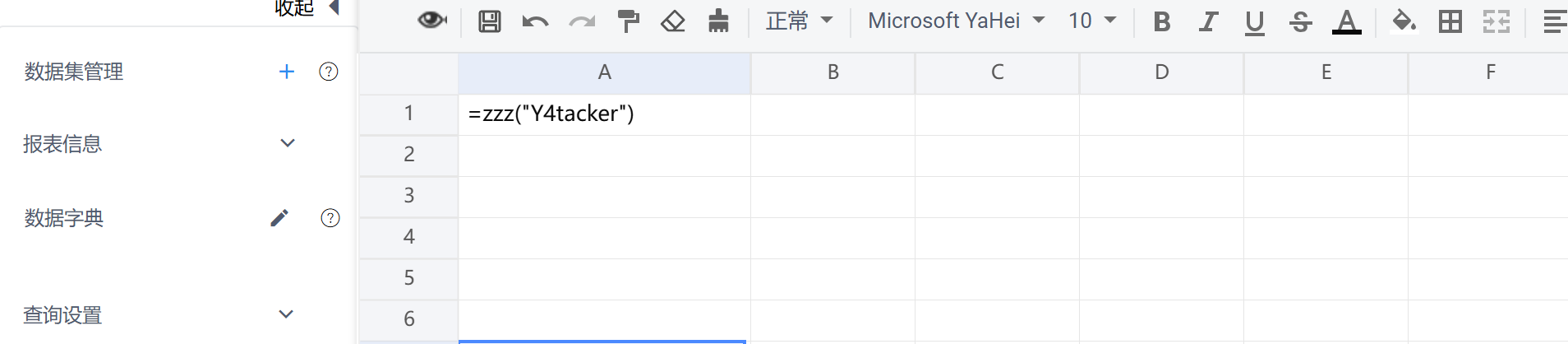
Task: Undo the last action
Action: point(535,22)
